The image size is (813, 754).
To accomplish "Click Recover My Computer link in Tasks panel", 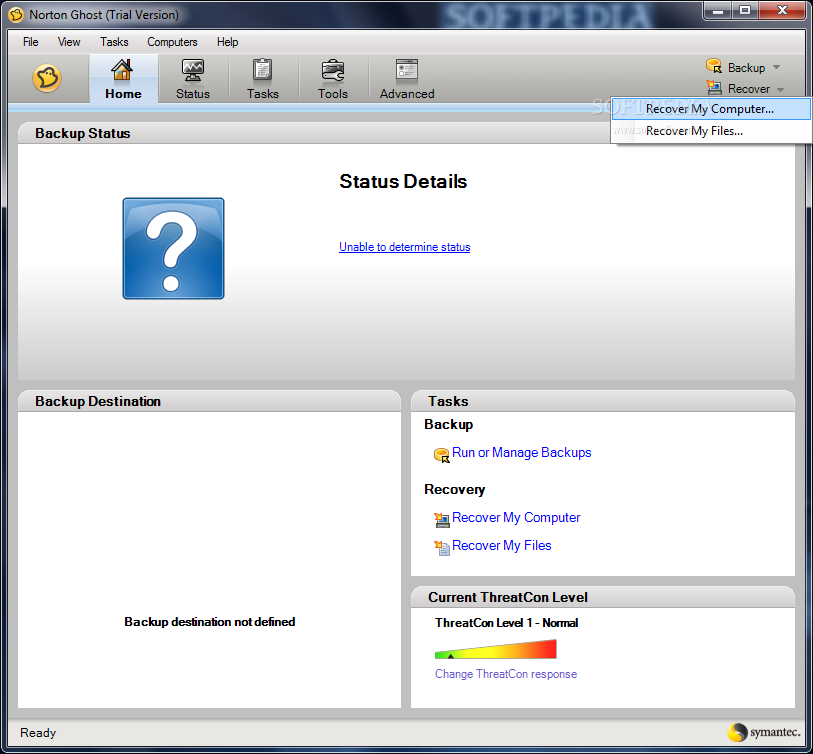I will [516, 518].
